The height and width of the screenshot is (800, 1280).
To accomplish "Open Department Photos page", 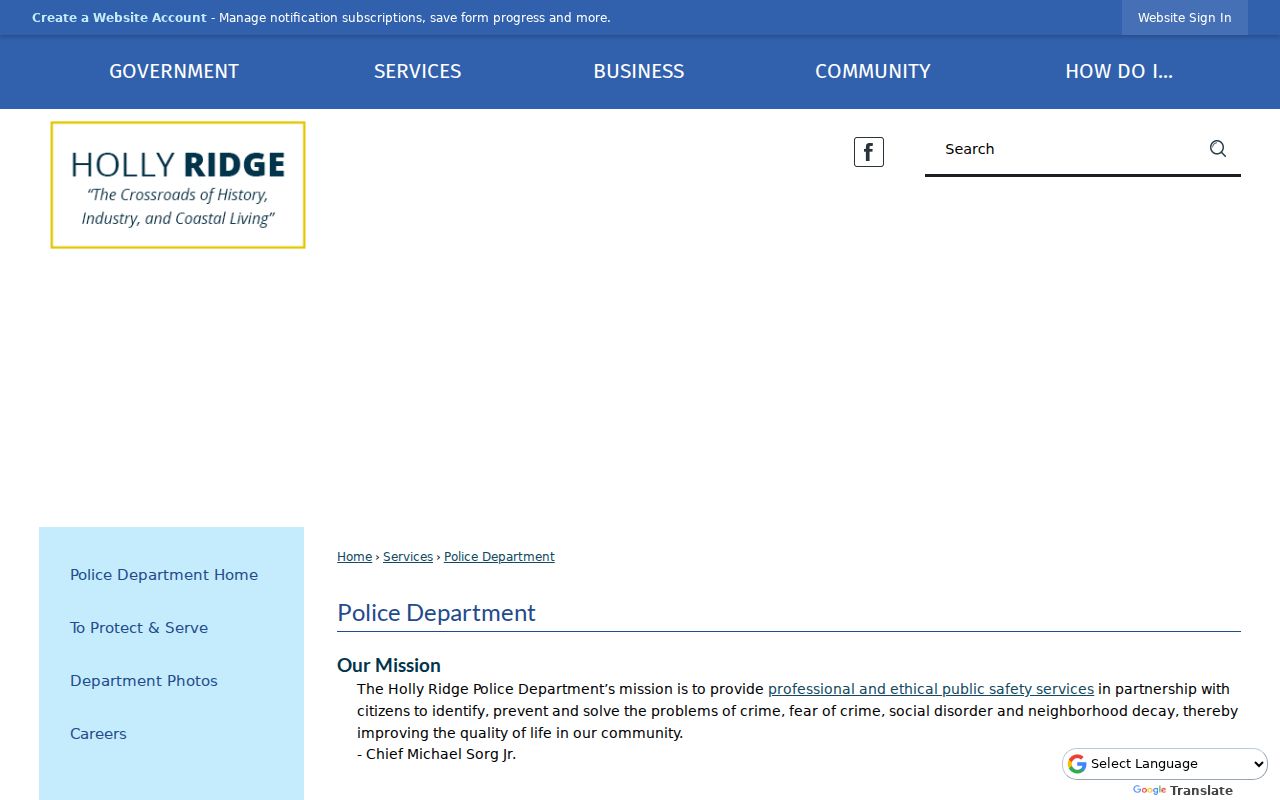I will 144,681.
